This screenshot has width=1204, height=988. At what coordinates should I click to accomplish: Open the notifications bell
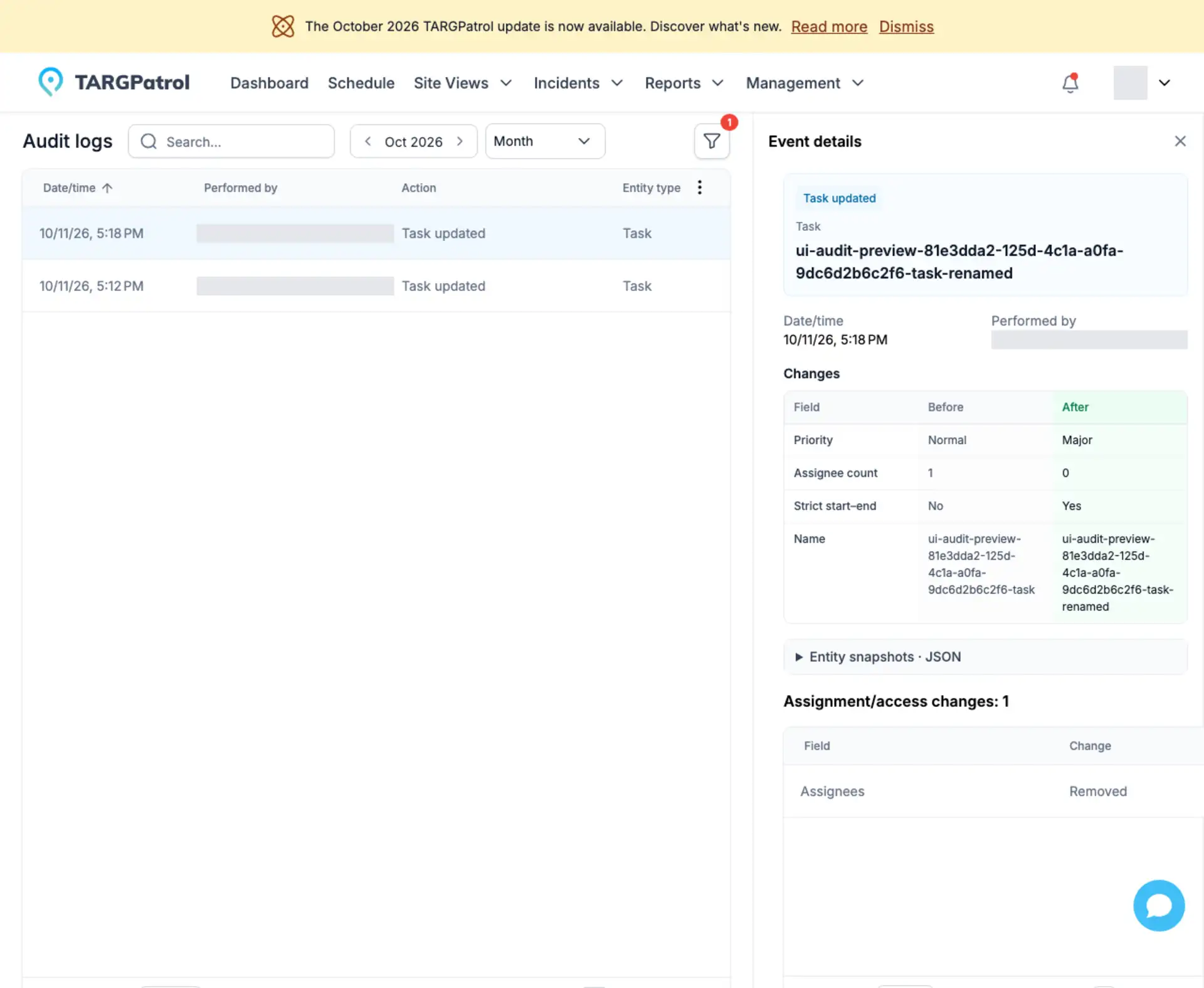tap(1070, 83)
